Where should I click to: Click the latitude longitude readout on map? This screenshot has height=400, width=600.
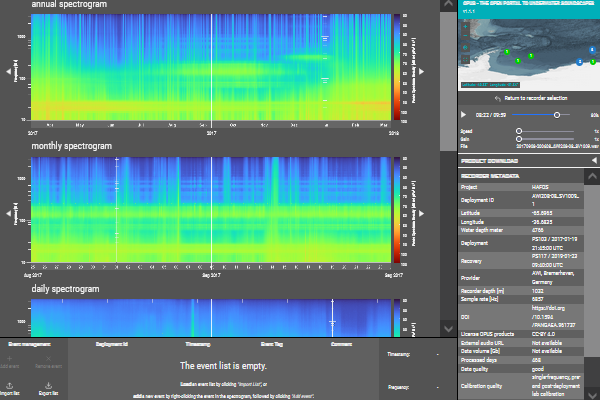point(490,85)
